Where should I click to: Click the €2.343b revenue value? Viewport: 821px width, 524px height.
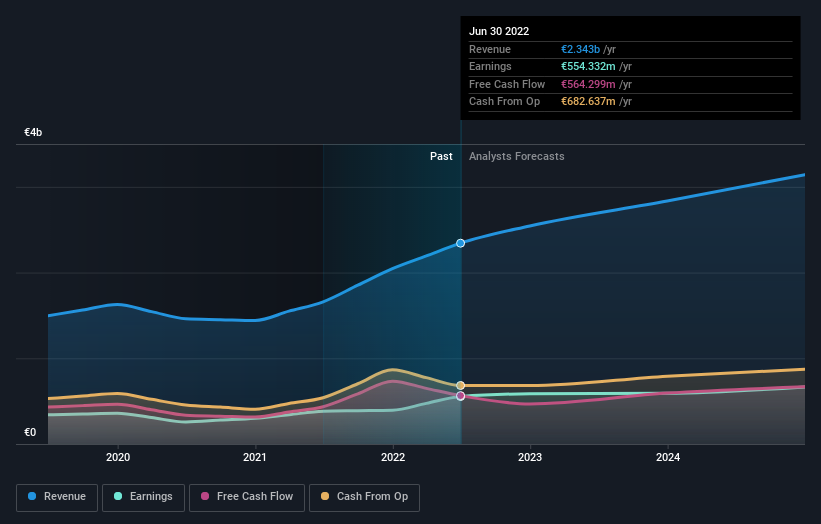pyautogui.click(x=580, y=49)
